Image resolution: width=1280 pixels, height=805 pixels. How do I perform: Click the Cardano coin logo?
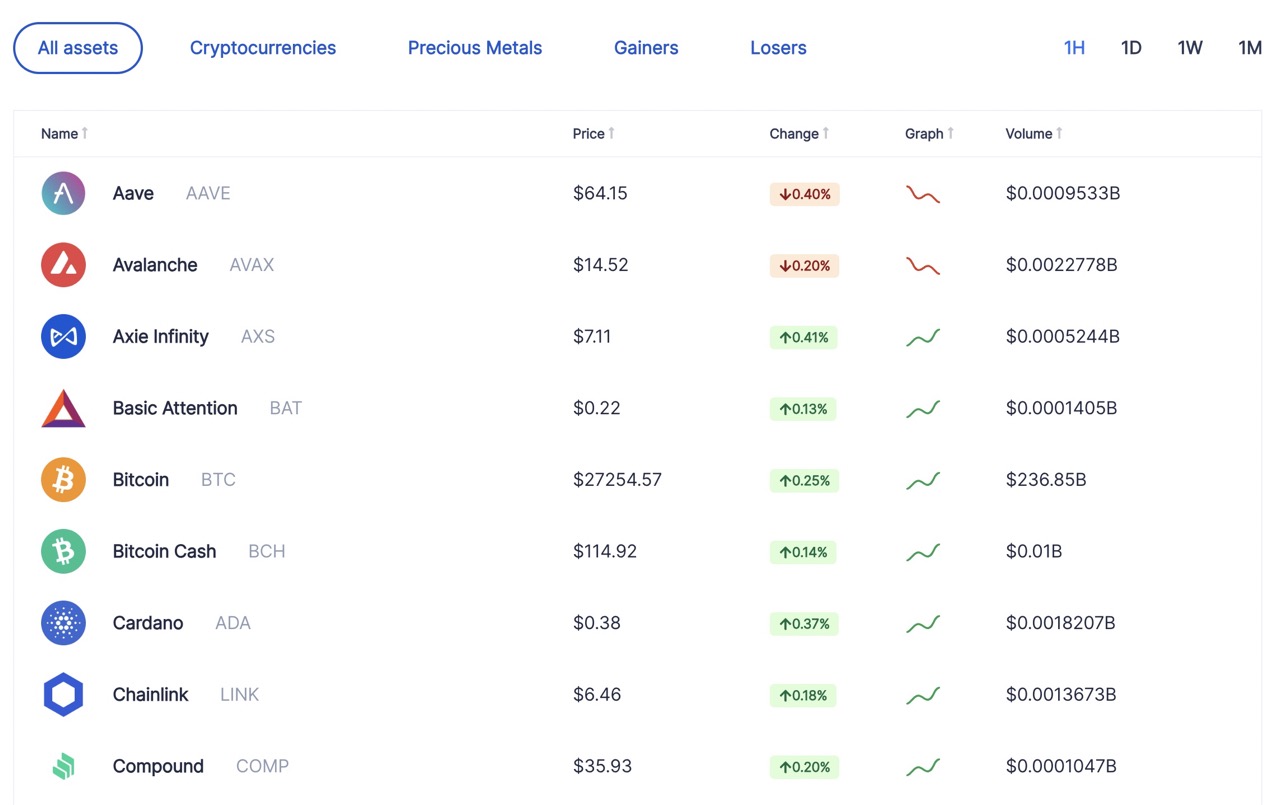point(63,623)
